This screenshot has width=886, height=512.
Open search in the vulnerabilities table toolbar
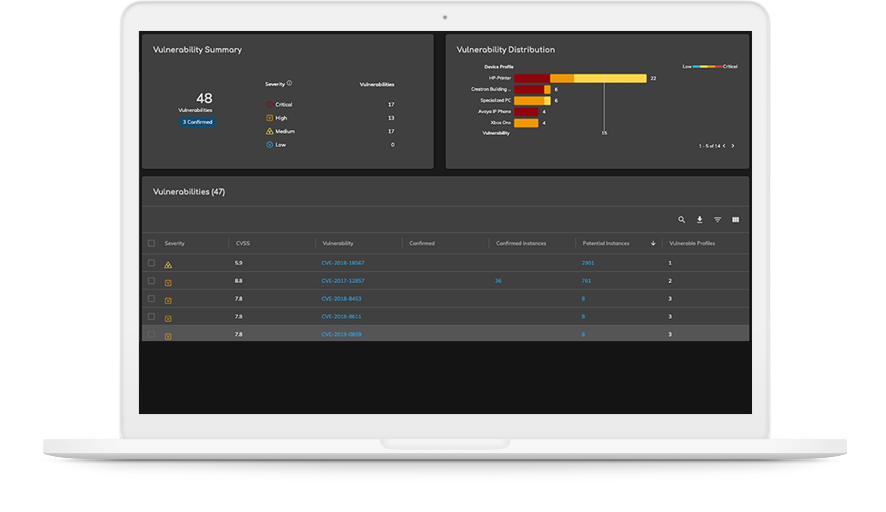pos(682,220)
